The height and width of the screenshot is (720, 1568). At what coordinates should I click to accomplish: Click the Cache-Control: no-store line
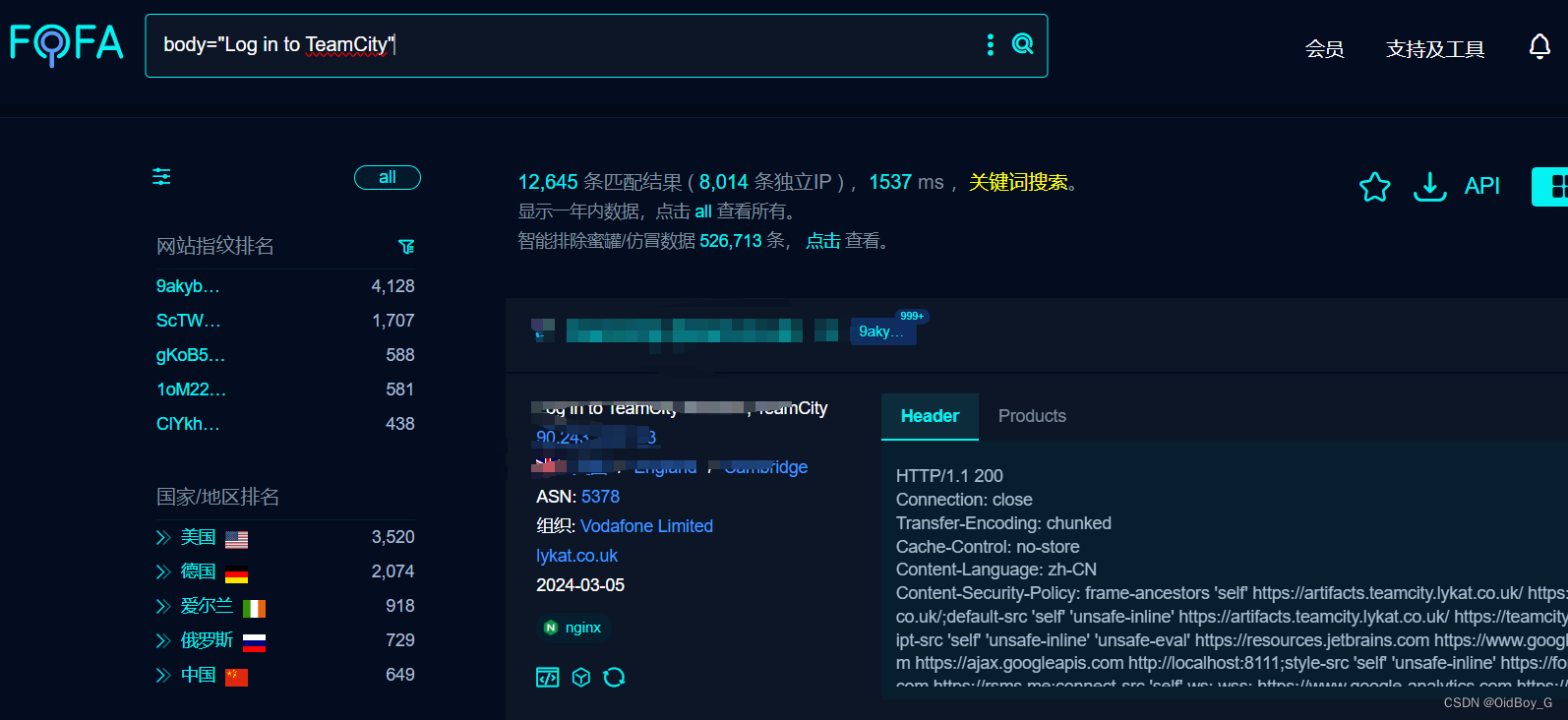[988, 547]
